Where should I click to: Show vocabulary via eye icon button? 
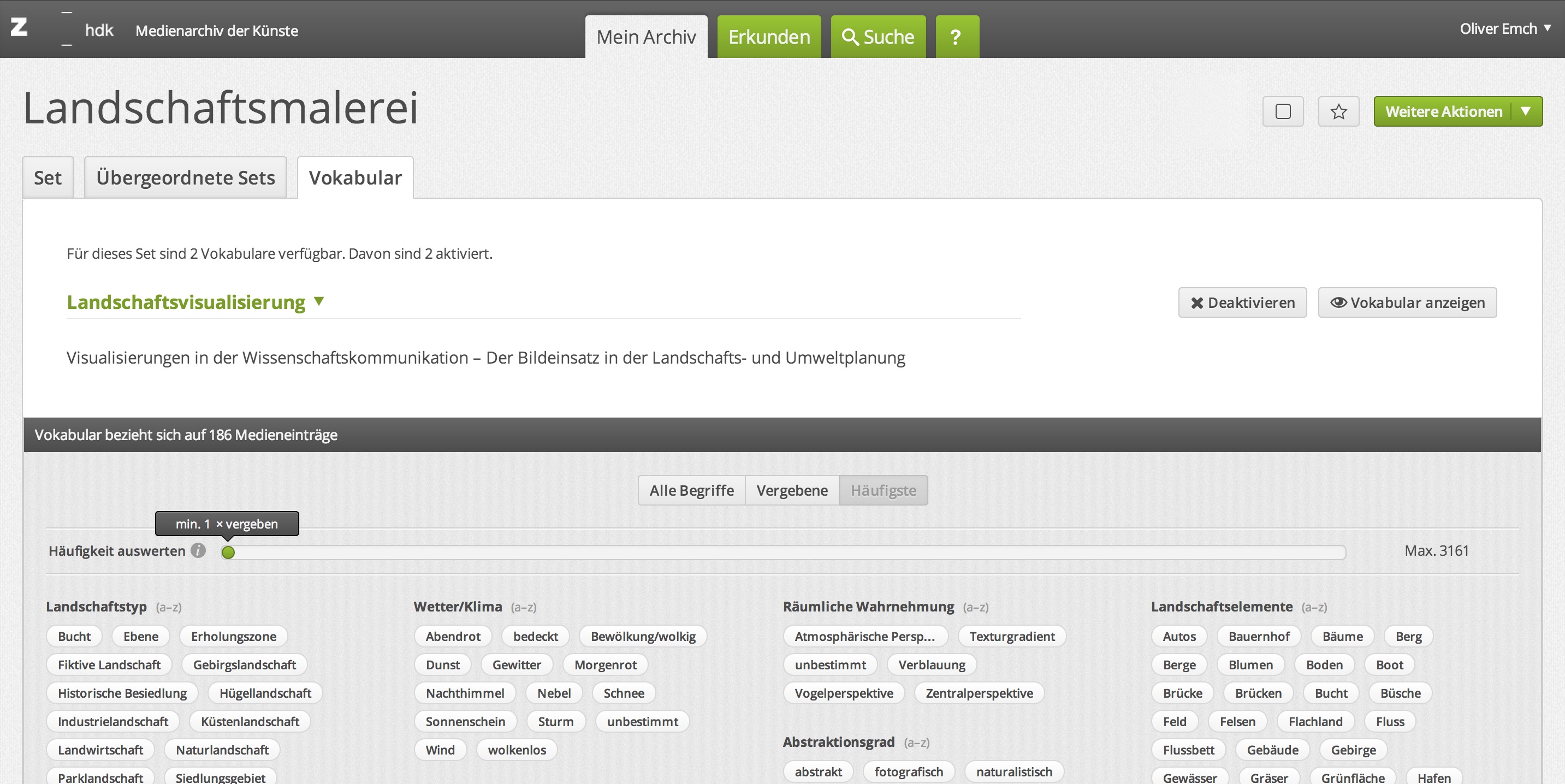pos(1407,302)
